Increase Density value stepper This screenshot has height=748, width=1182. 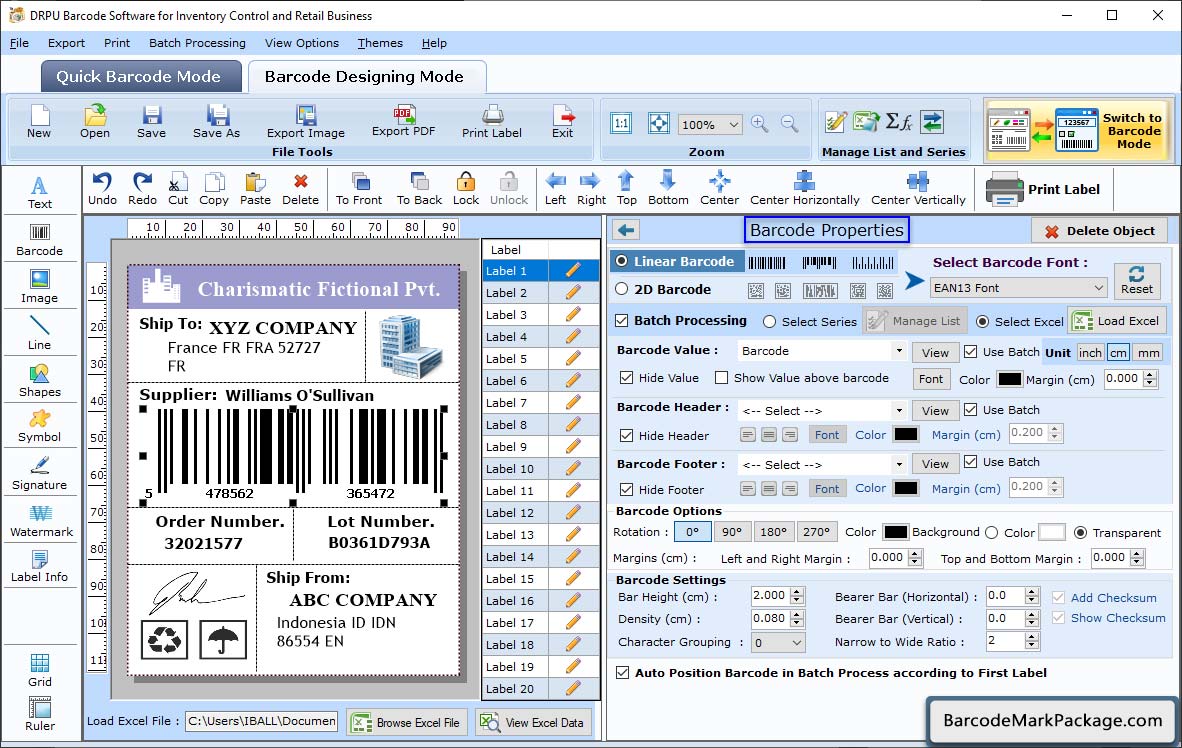798,614
